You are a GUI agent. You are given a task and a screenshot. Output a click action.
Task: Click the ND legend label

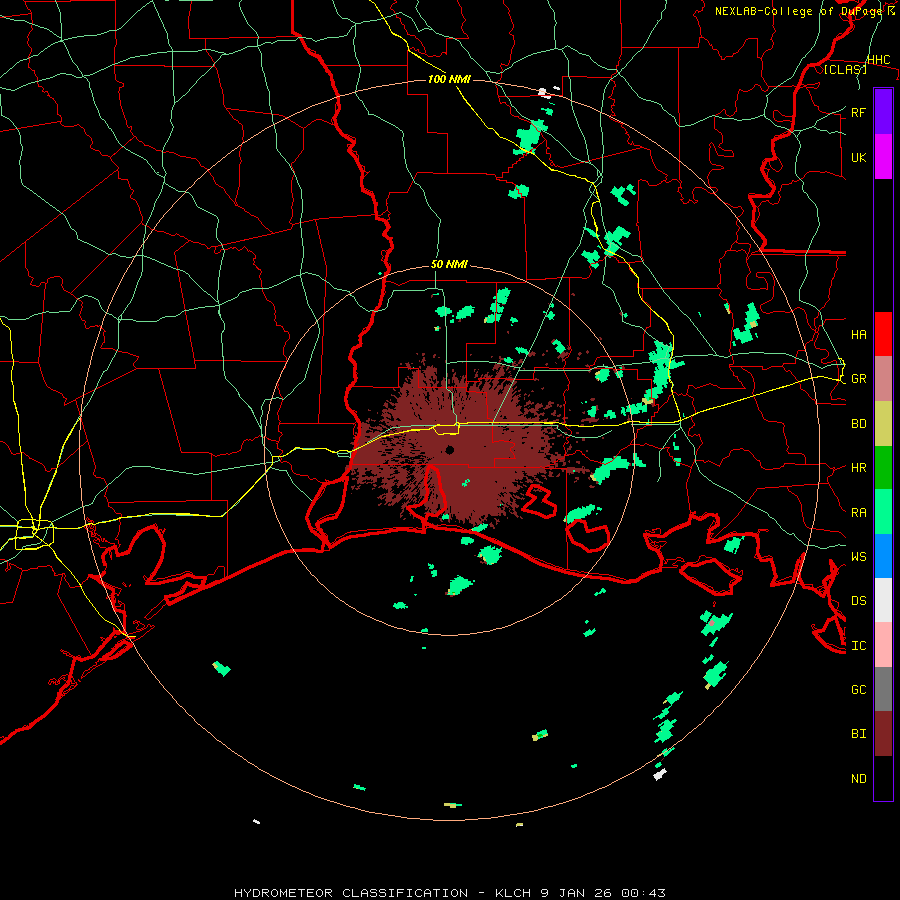(x=858, y=779)
